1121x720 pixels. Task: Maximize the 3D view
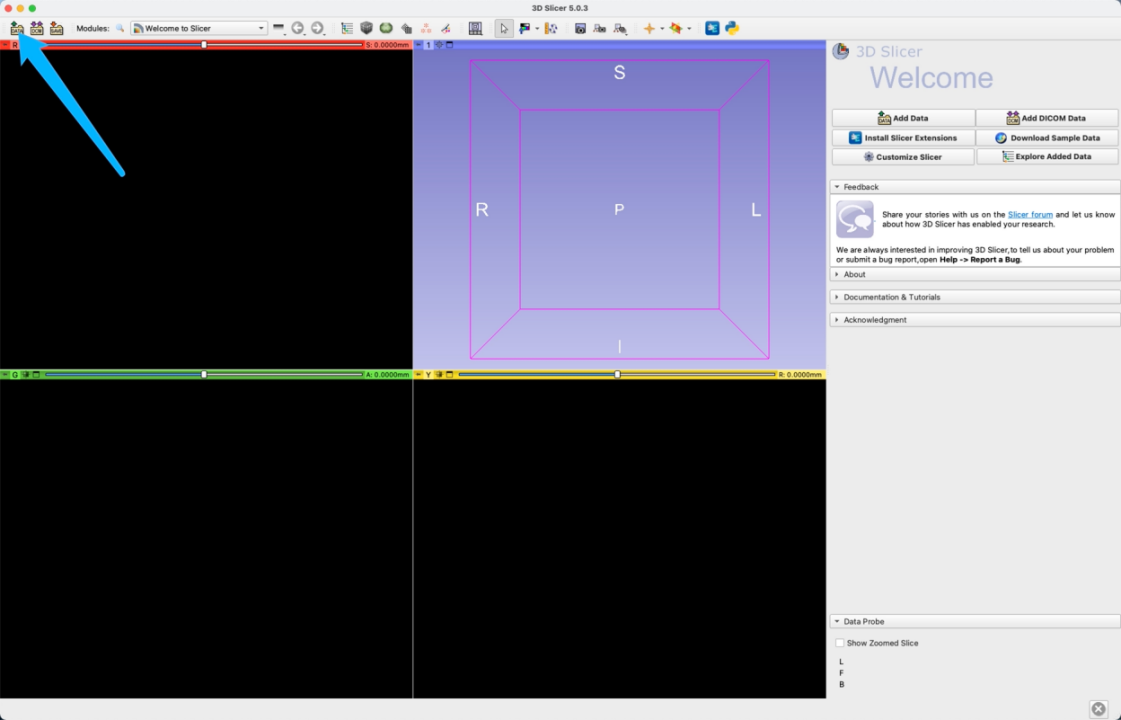point(450,45)
